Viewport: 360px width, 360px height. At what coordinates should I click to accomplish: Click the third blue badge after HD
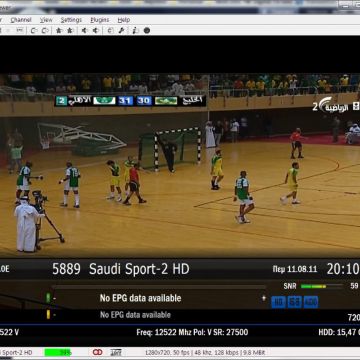point(311,302)
